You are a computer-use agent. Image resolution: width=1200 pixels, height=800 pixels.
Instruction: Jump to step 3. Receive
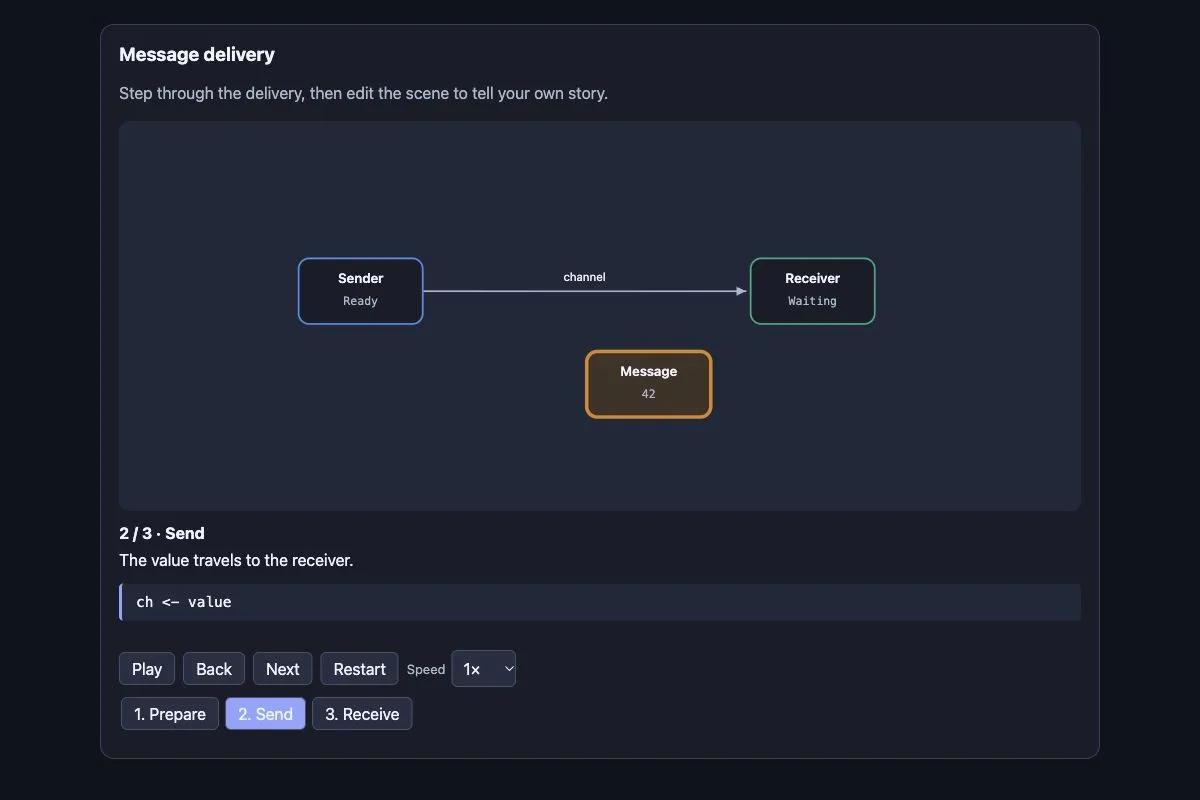(362, 714)
